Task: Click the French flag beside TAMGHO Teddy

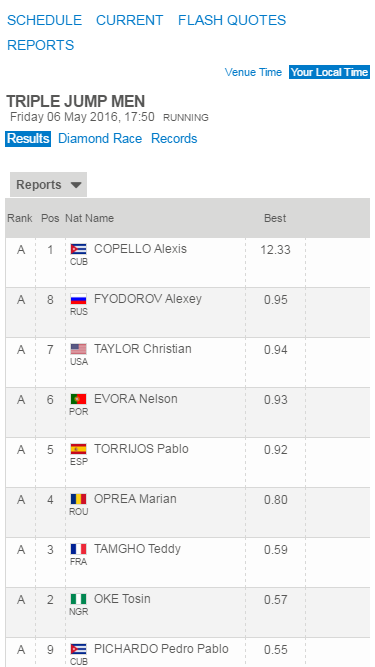Action: pyautogui.click(x=79, y=549)
